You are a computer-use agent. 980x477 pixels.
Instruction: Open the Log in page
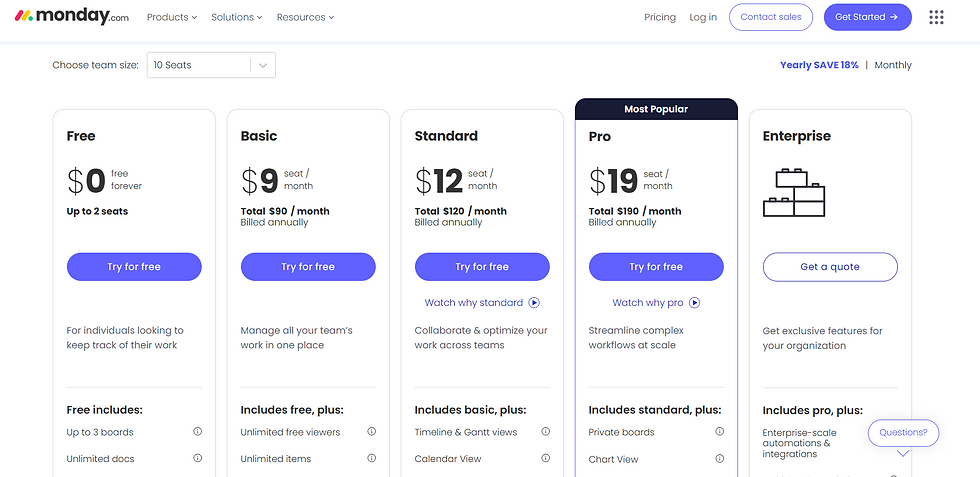[703, 18]
